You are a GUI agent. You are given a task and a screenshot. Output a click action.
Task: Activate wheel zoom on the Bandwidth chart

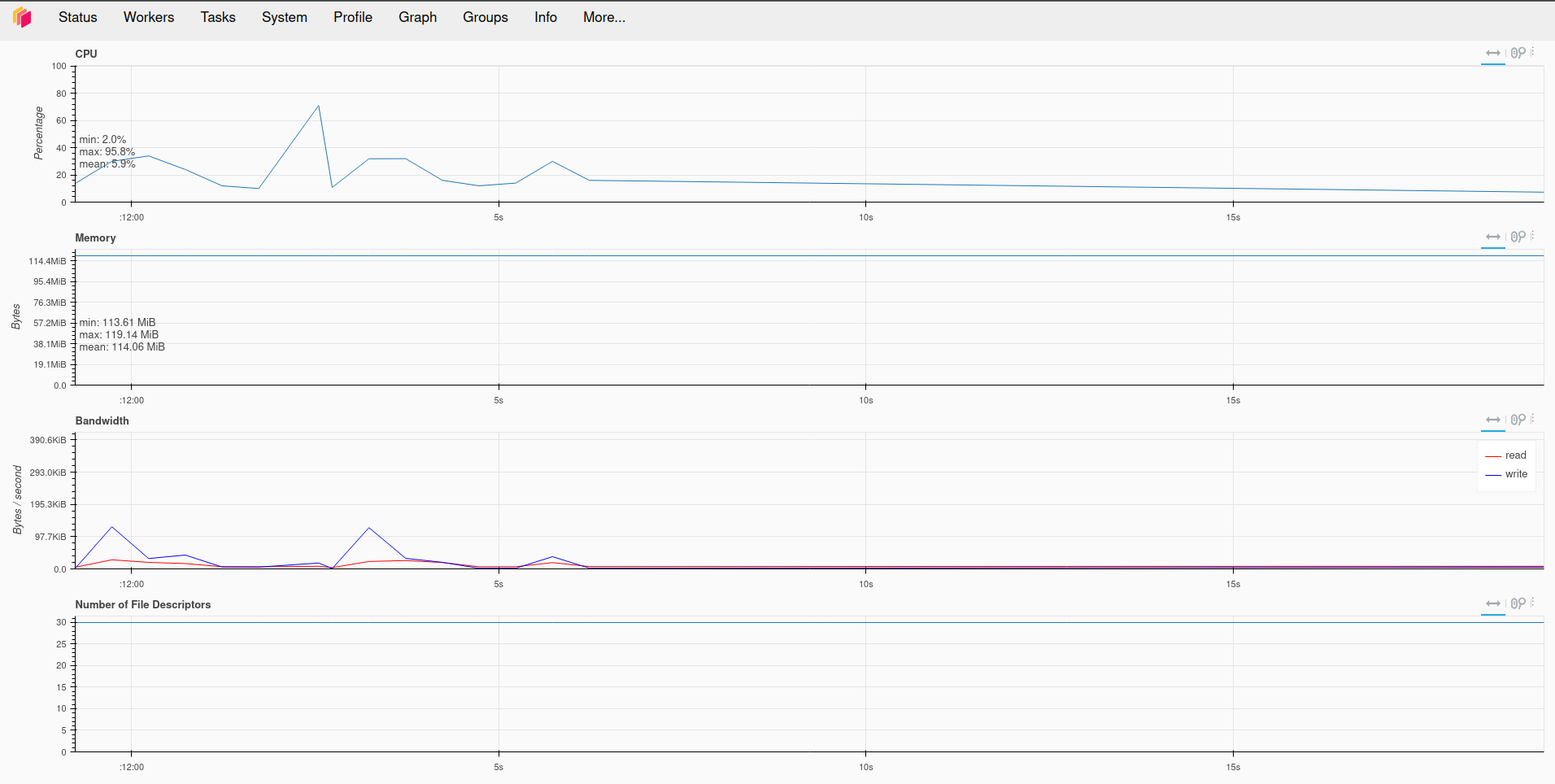pos(1518,420)
